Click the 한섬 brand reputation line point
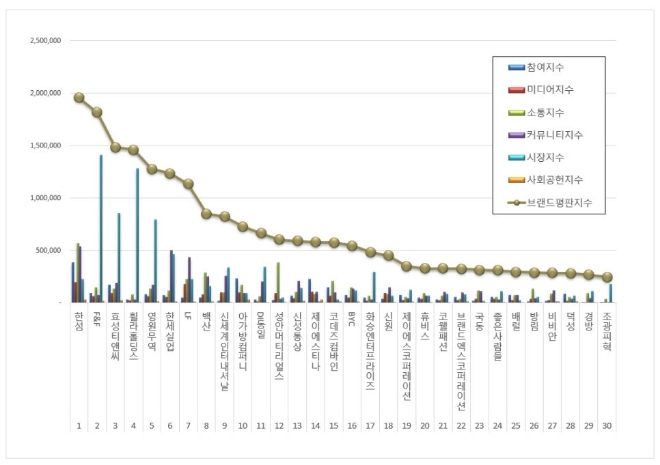The height and width of the screenshot is (465, 660). (79, 98)
